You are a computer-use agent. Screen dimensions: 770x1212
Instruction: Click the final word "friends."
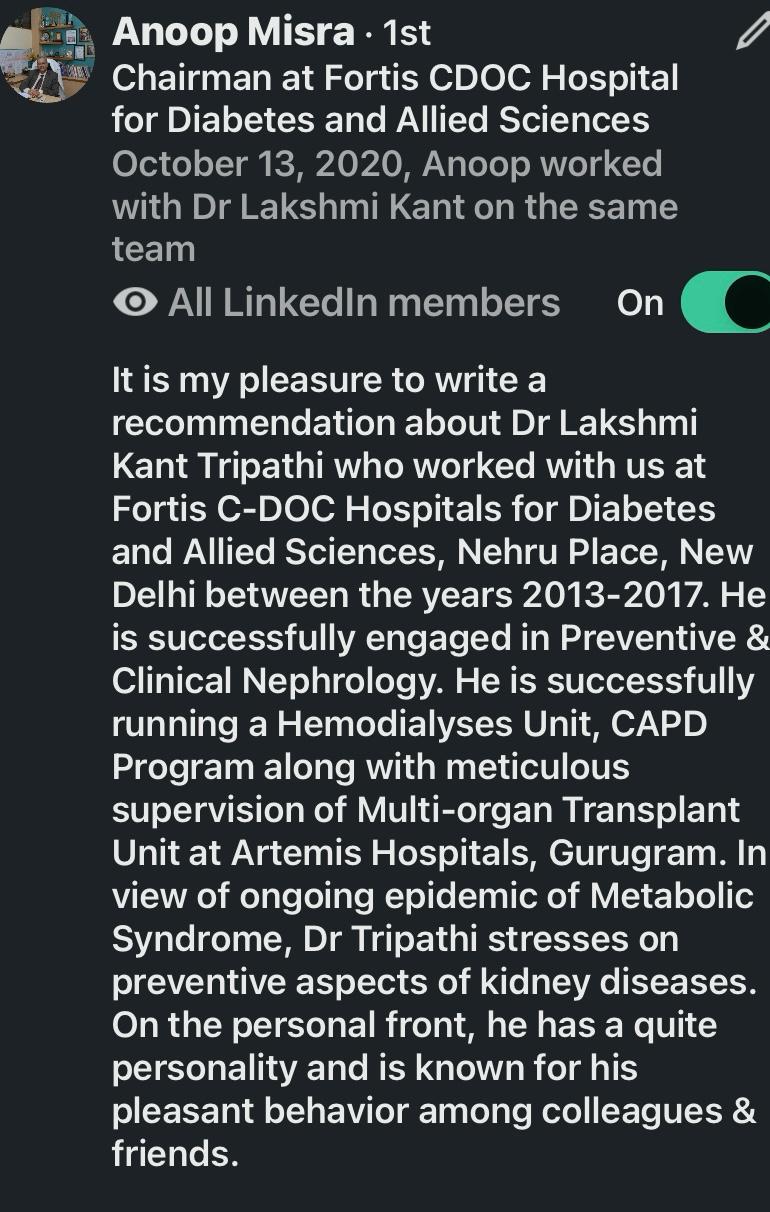(175, 1154)
